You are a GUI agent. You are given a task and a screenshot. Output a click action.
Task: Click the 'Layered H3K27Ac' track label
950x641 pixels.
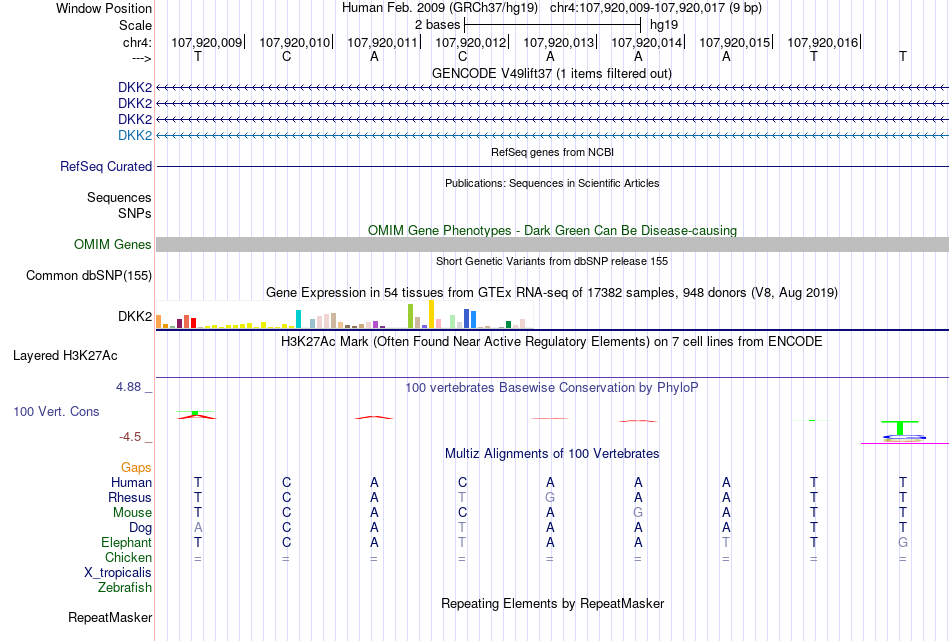(x=65, y=356)
